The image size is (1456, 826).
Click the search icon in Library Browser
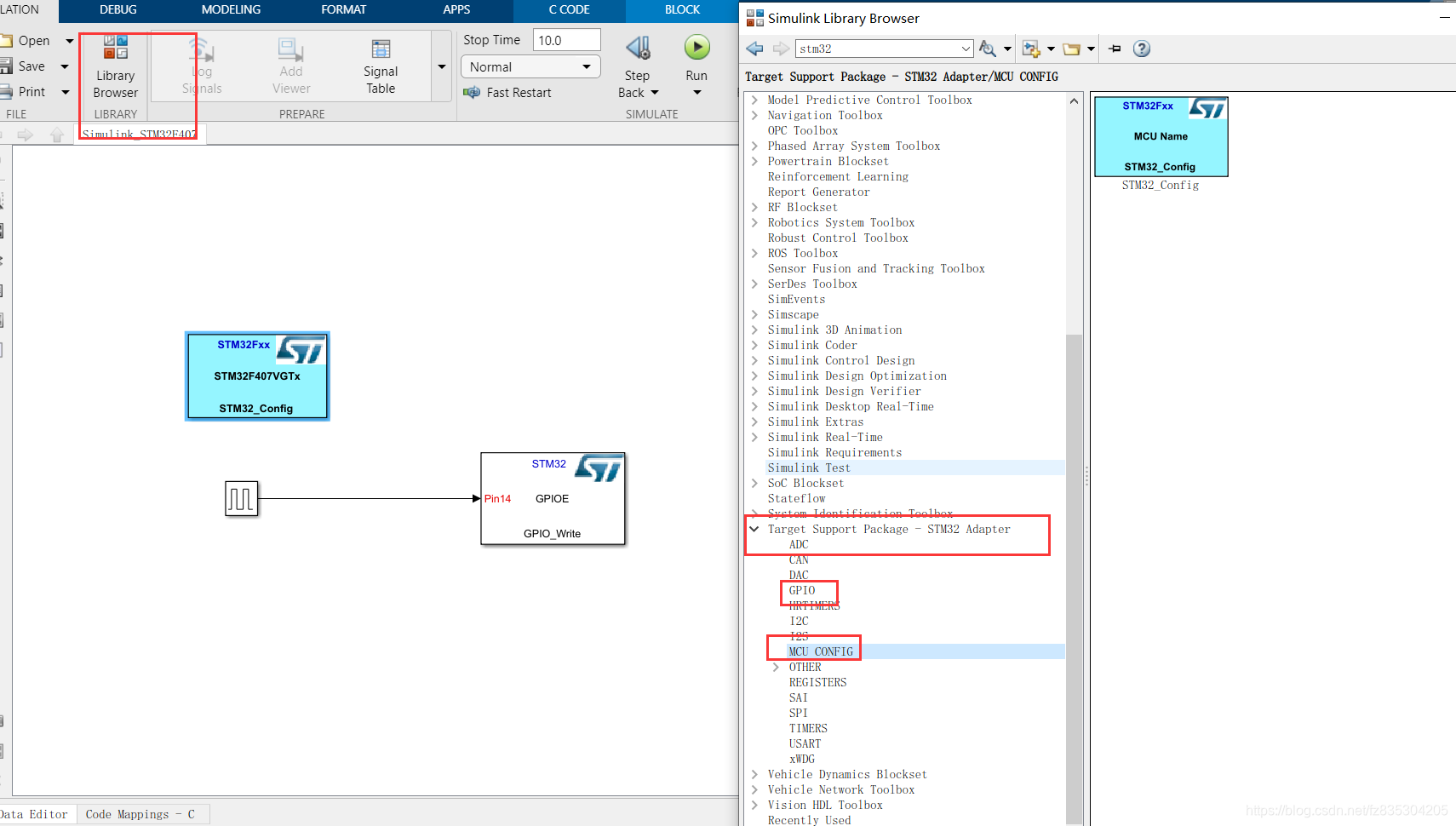pyautogui.click(x=988, y=49)
